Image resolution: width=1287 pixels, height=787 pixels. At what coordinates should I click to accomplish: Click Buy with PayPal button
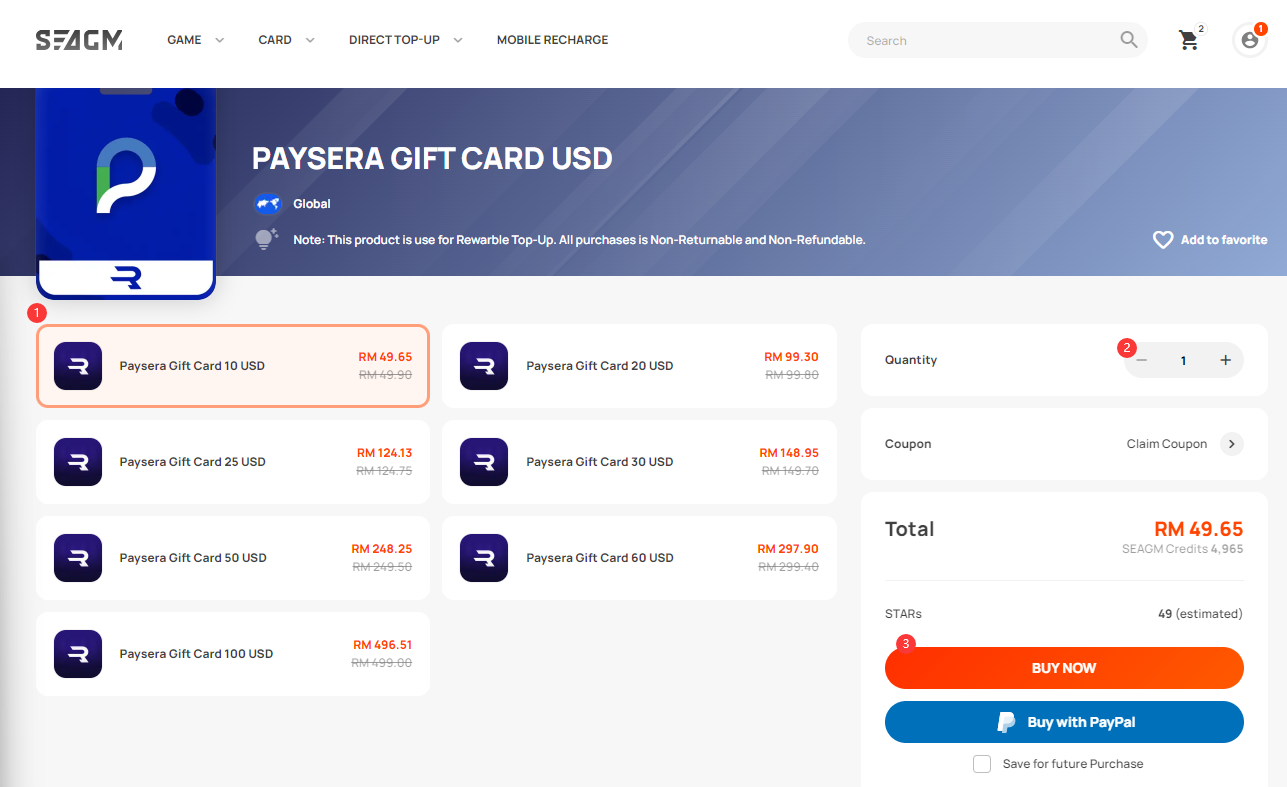click(x=1064, y=722)
